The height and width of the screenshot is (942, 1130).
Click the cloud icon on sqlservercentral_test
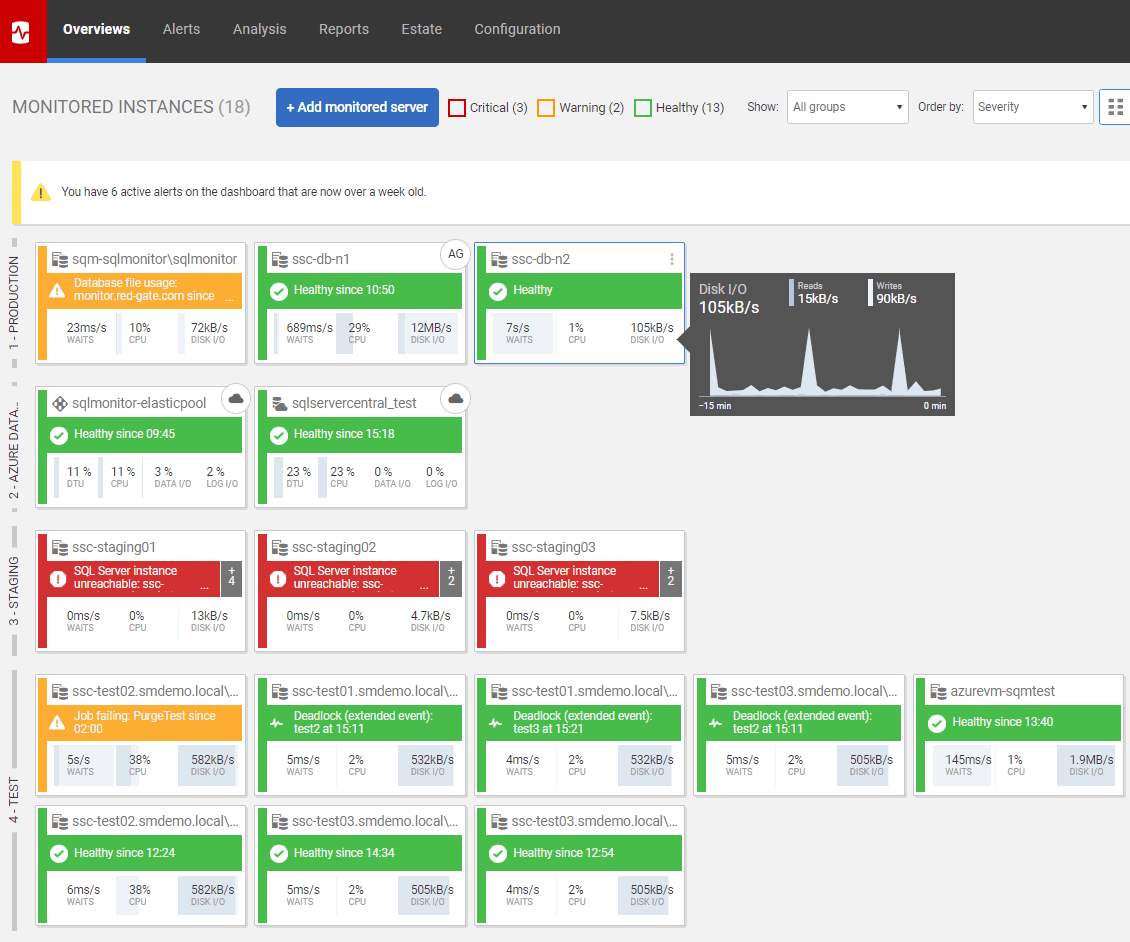(x=455, y=398)
